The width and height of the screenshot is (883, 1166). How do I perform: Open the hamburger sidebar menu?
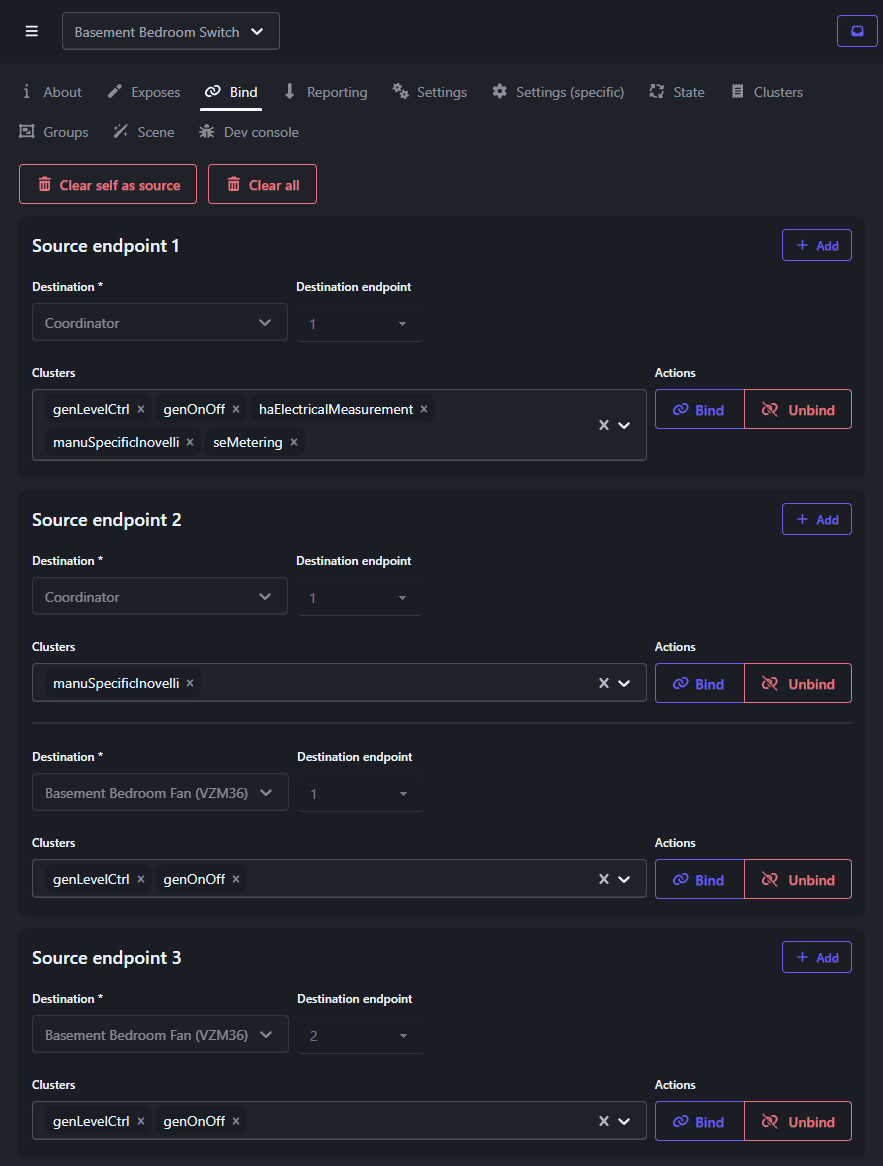click(x=32, y=31)
